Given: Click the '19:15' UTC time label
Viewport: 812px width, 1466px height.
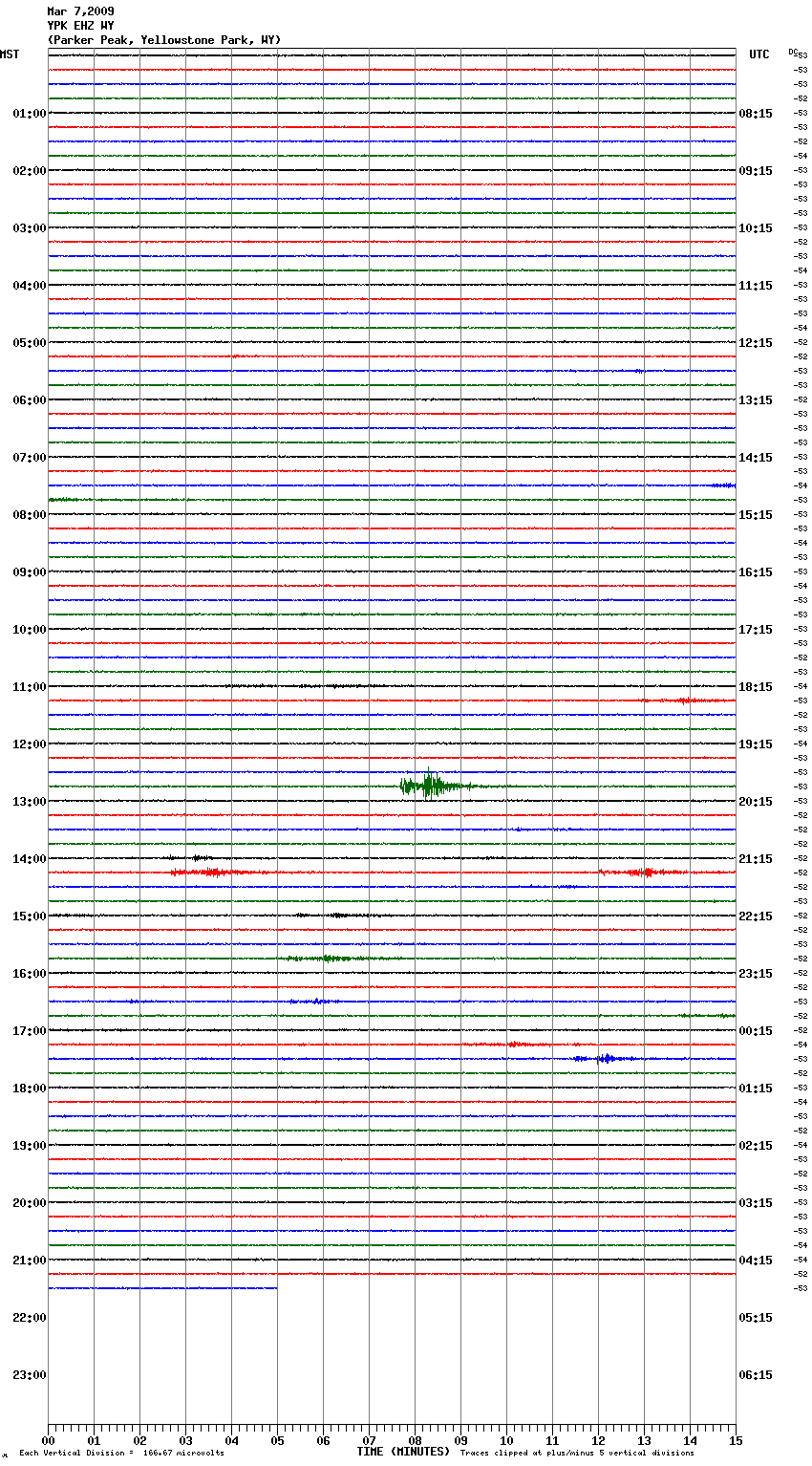Looking at the screenshot, I should point(756,744).
